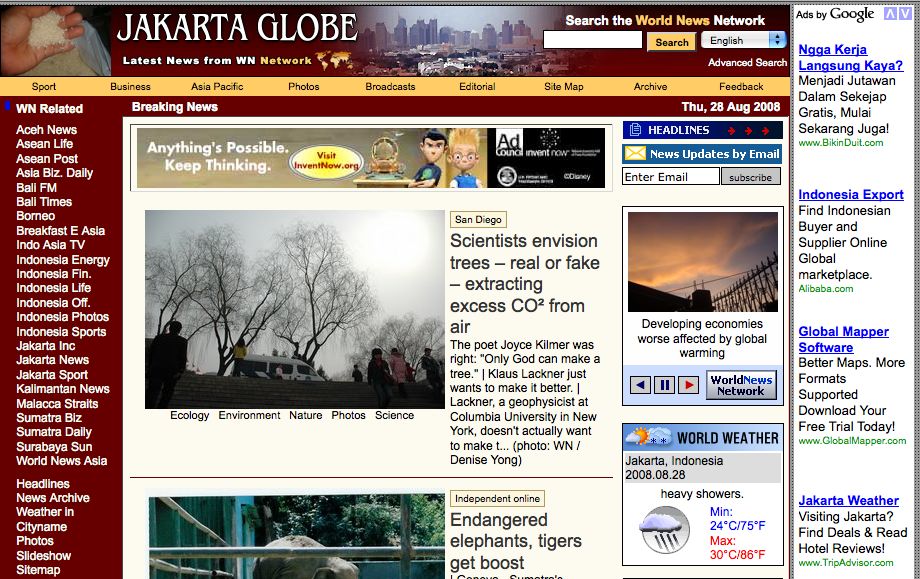Select Broadcasts in the navigation bar
This screenshot has width=920, height=579.
tap(390, 87)
